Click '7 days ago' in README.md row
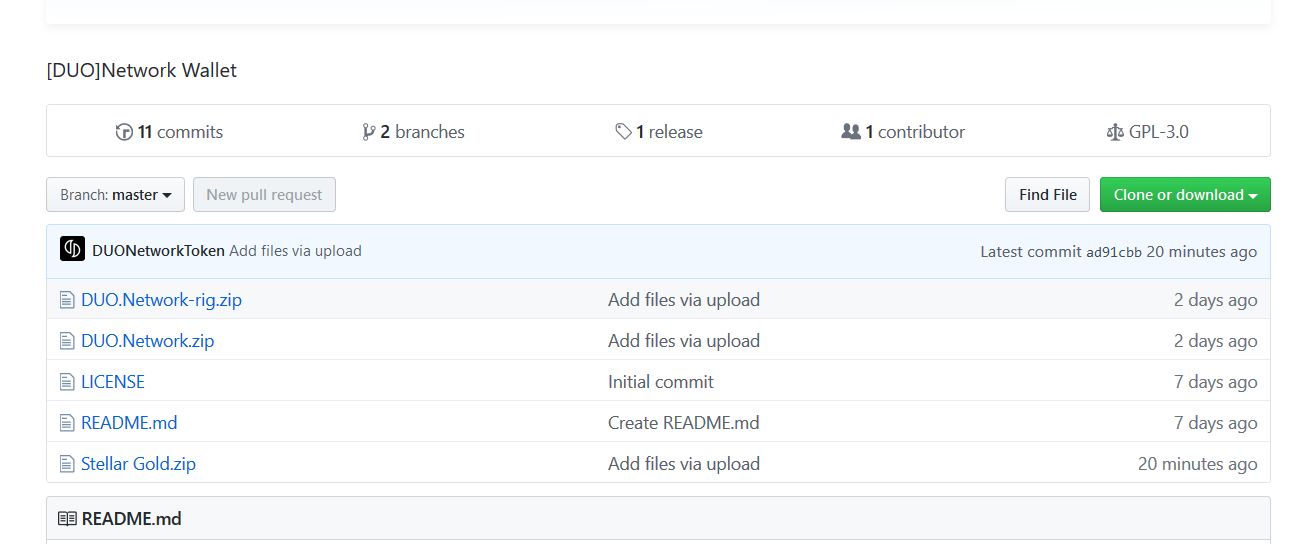This screenshot has width=1313, height=544. 1215,423
